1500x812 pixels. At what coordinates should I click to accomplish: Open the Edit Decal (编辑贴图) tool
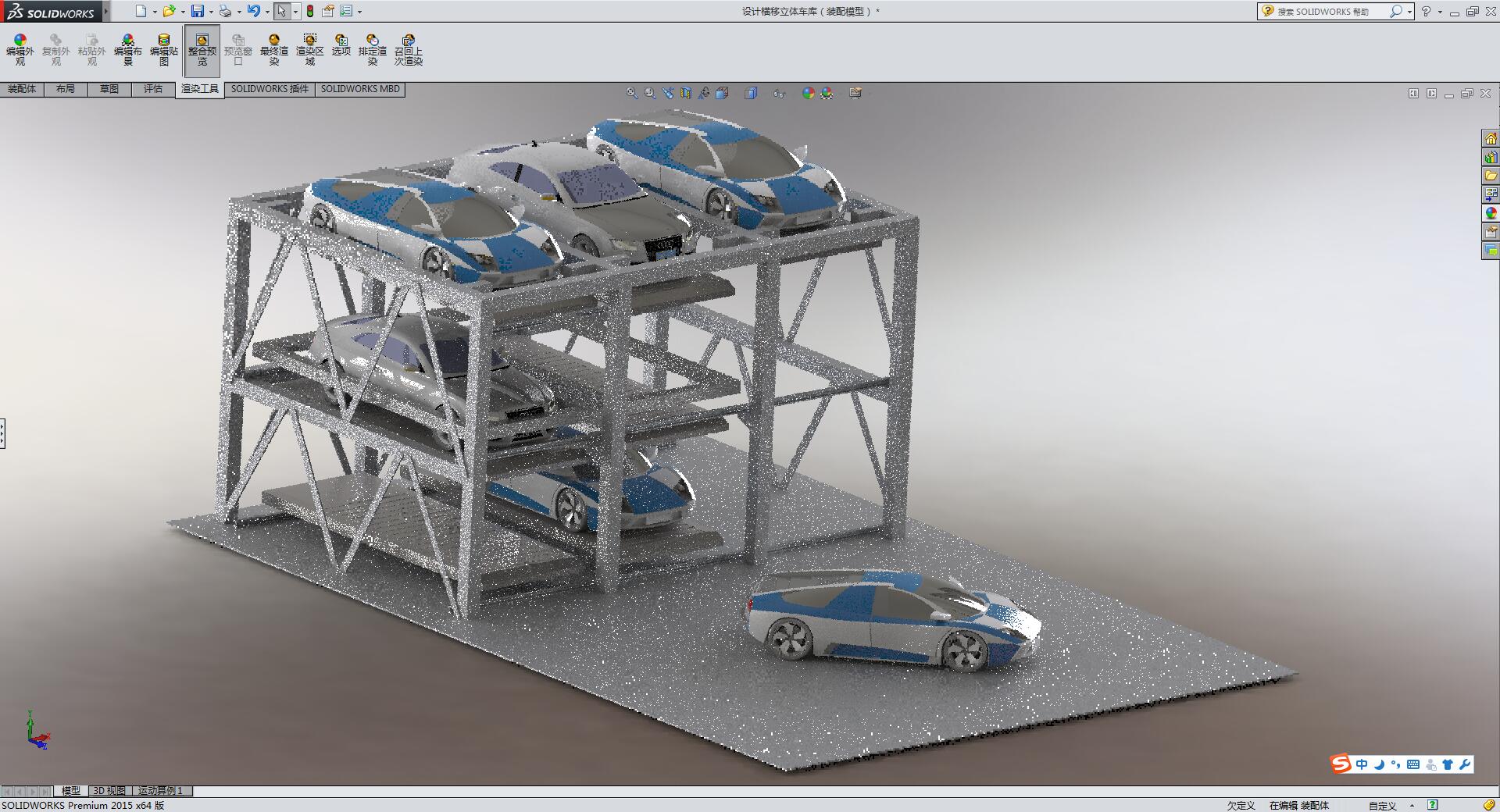[x=164, y=50]
